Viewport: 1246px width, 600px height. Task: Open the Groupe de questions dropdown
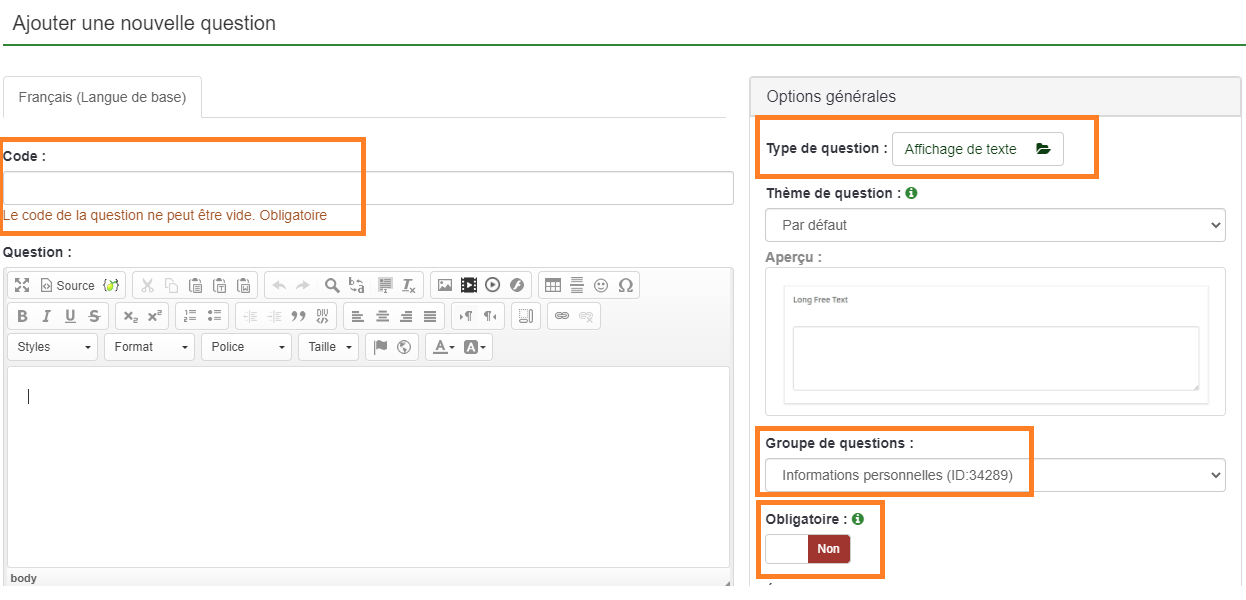(994, 475)
